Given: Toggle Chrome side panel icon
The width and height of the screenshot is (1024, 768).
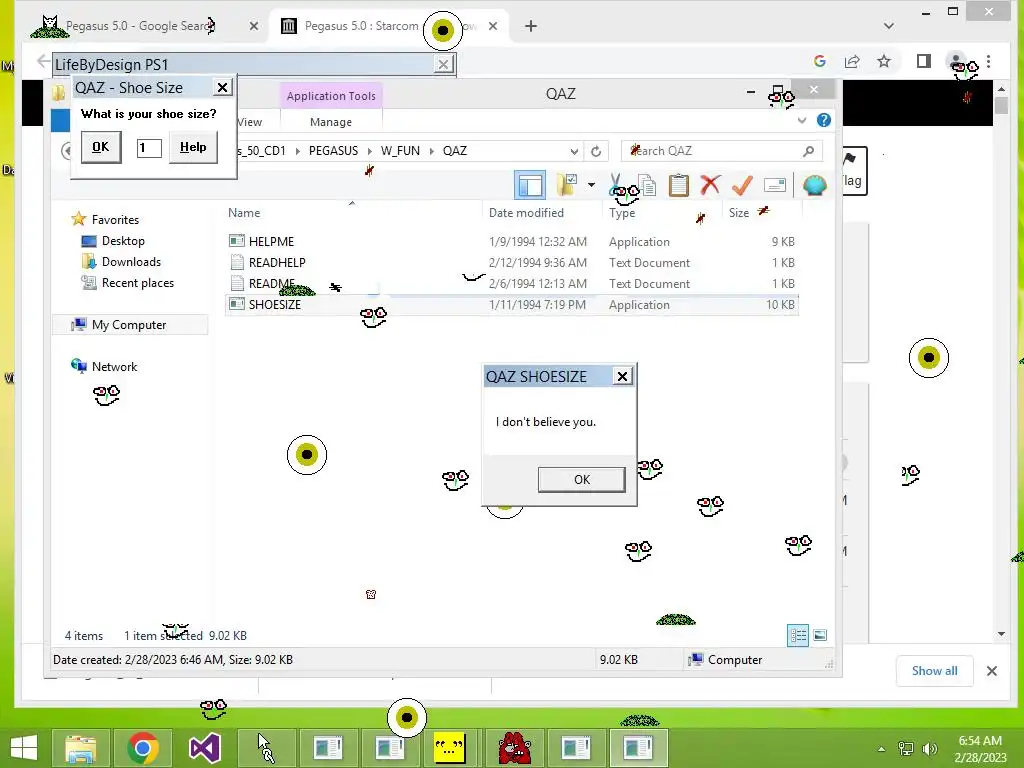Looking at the screenshot, I should pyautogui.click(x=923, y=61).
